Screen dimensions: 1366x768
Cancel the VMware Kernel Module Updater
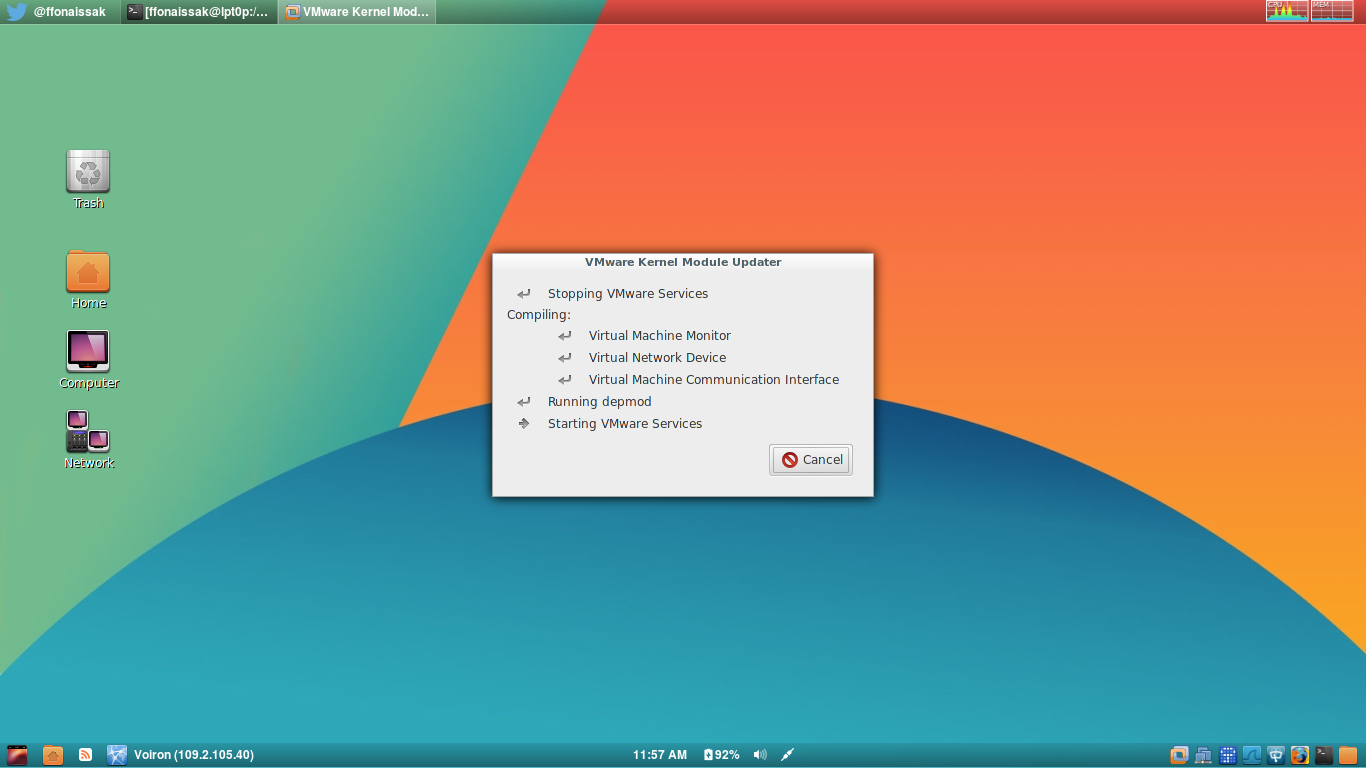click(x=811, y=460)
